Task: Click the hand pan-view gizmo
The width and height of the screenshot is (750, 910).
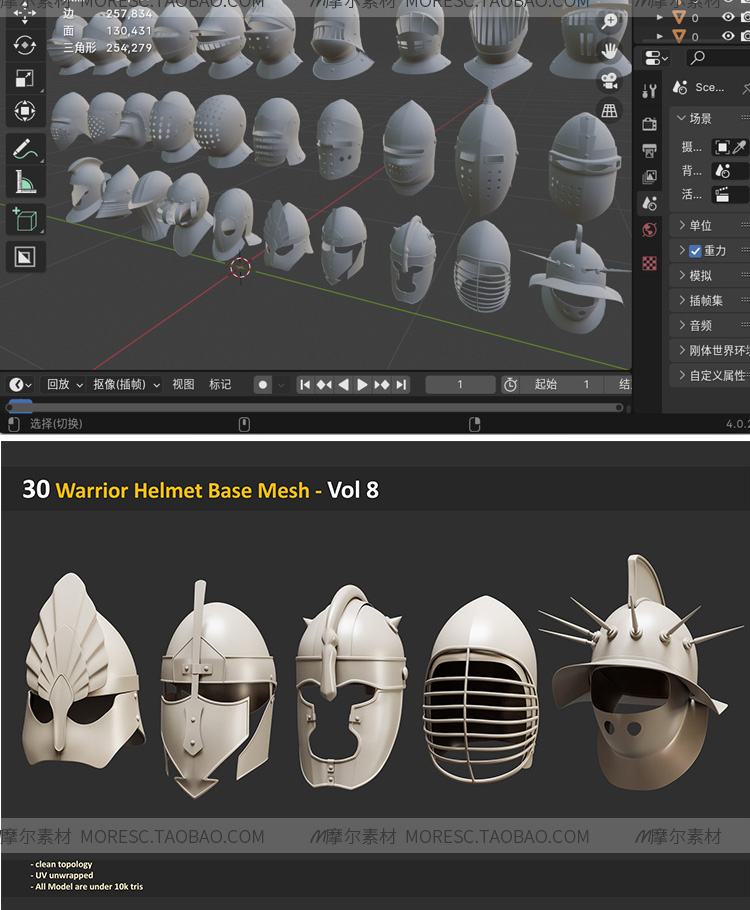Action: pos(609,51)
